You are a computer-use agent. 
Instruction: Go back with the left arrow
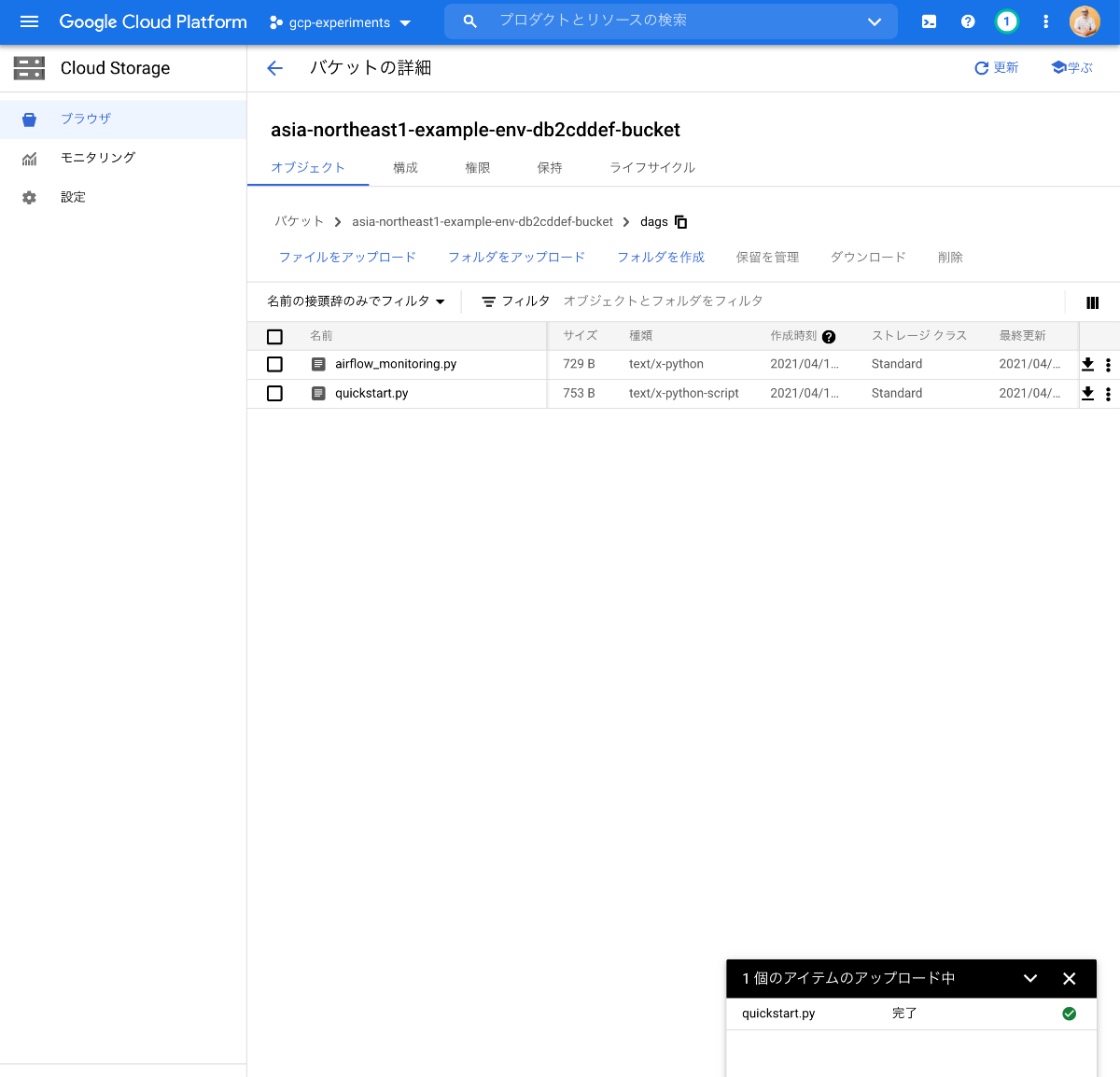tap(274, 68)
